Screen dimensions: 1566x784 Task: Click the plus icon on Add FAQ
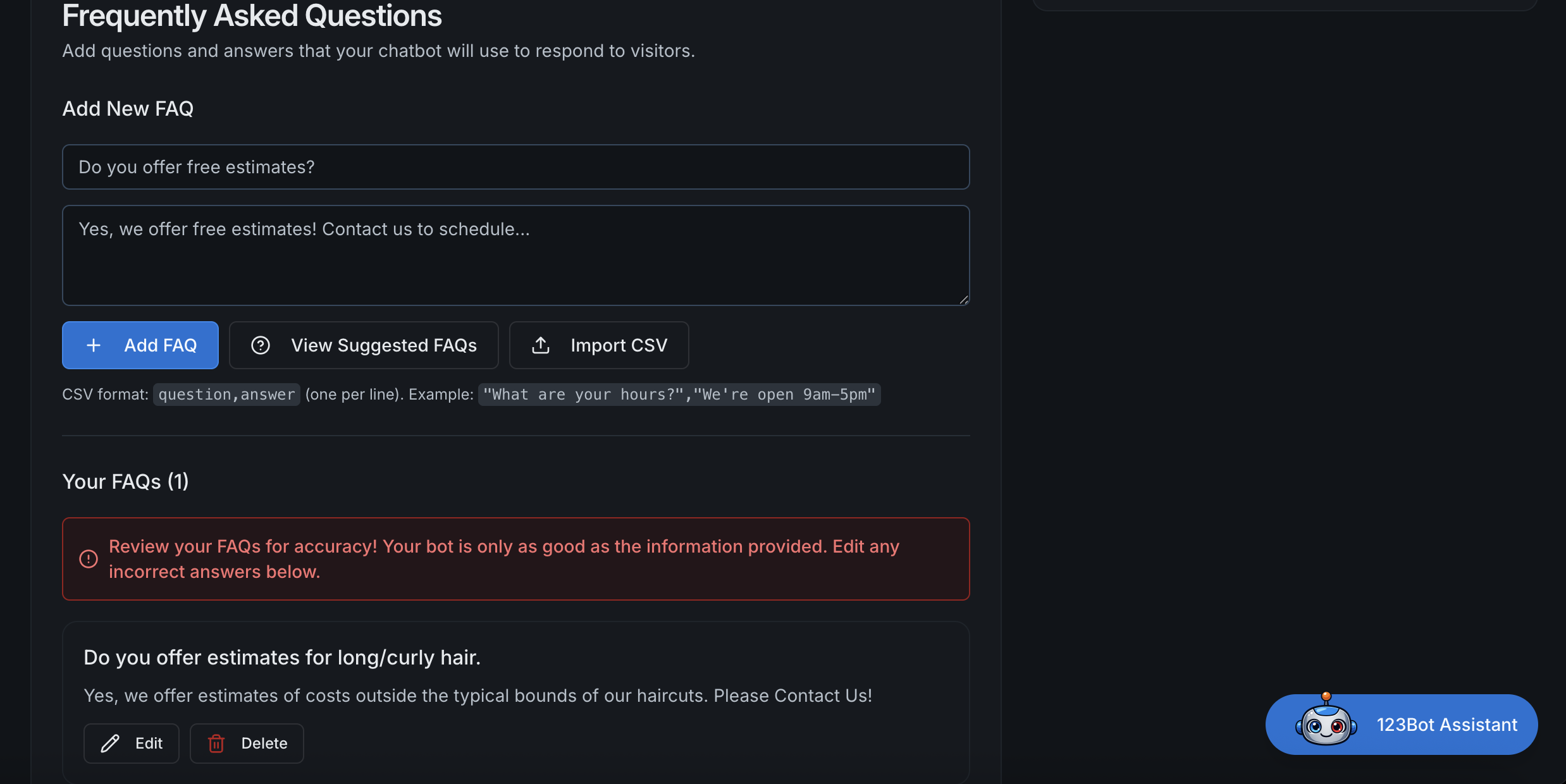[94, 345]
